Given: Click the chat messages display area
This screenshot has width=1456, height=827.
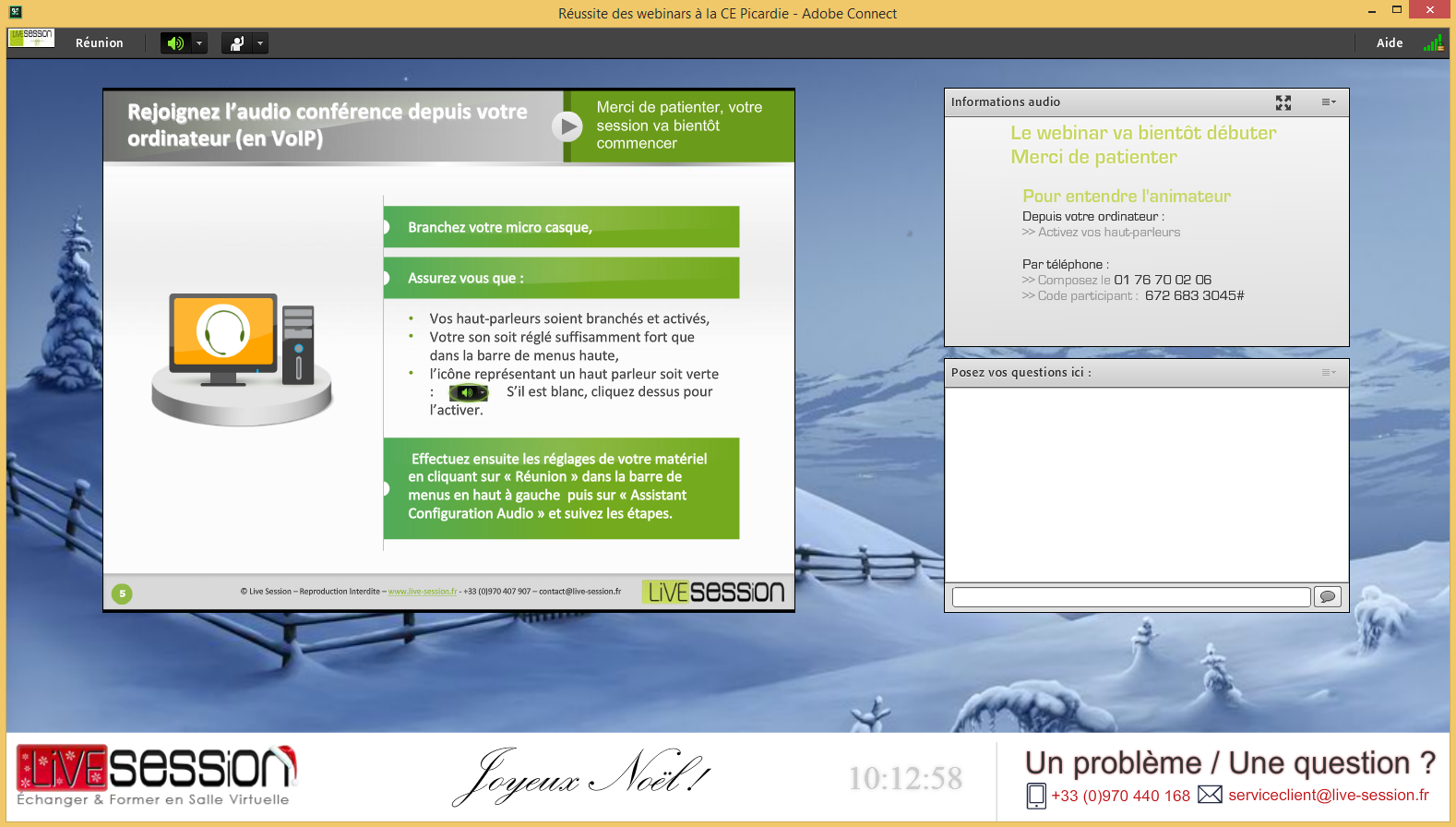Looking at the screenshot, I should (x=1146, y=485).
